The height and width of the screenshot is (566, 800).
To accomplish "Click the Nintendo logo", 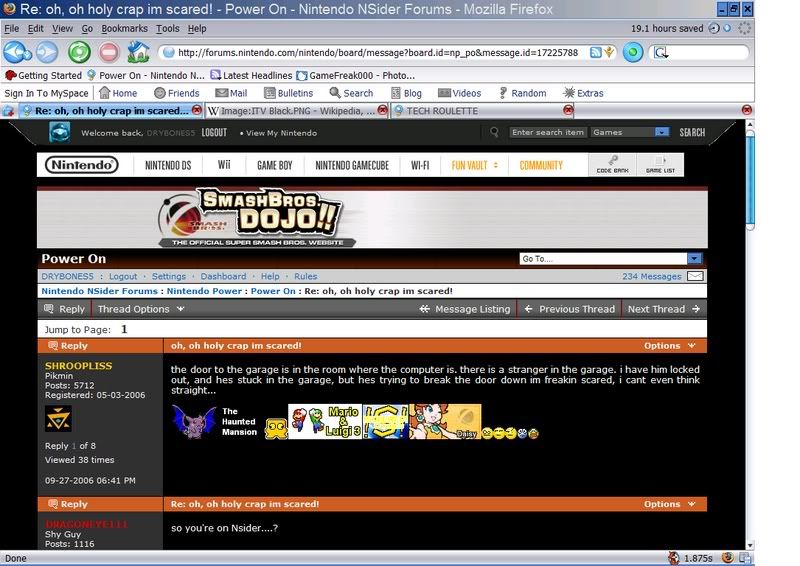I will [82, 165].
